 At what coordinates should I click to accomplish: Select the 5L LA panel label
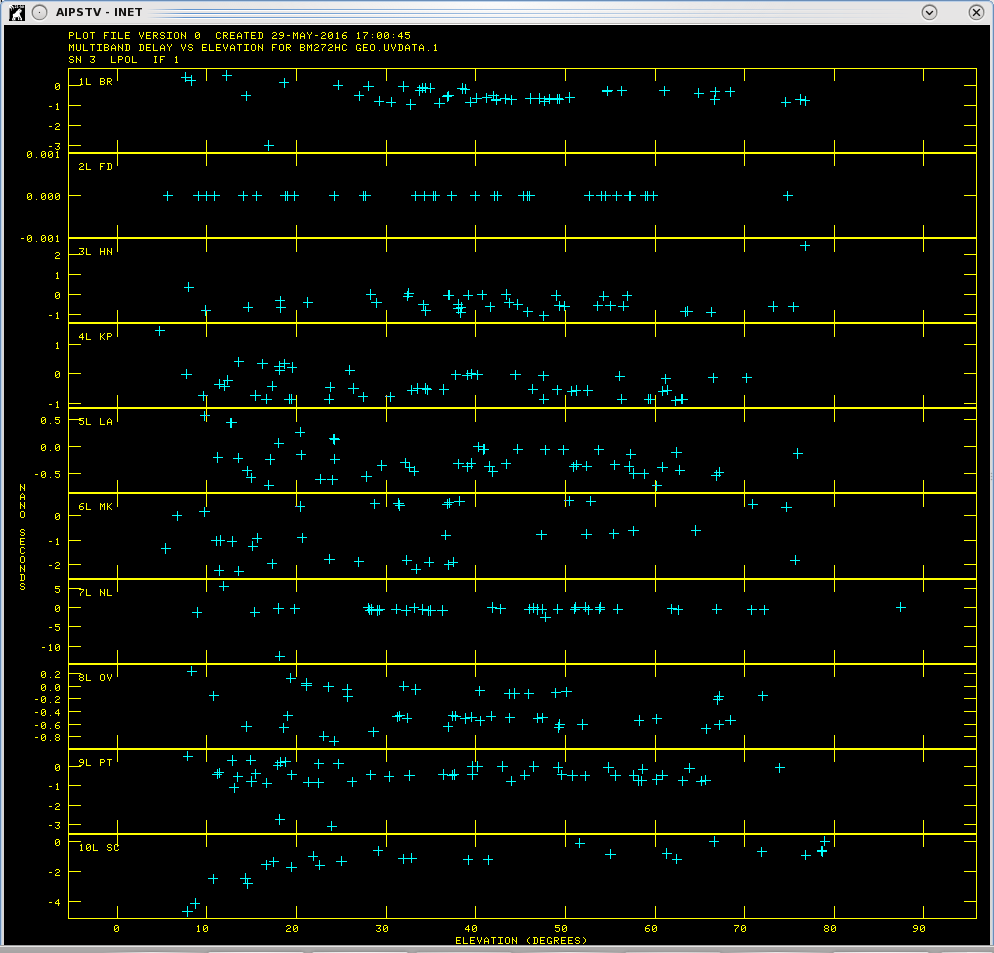[96, 422]
